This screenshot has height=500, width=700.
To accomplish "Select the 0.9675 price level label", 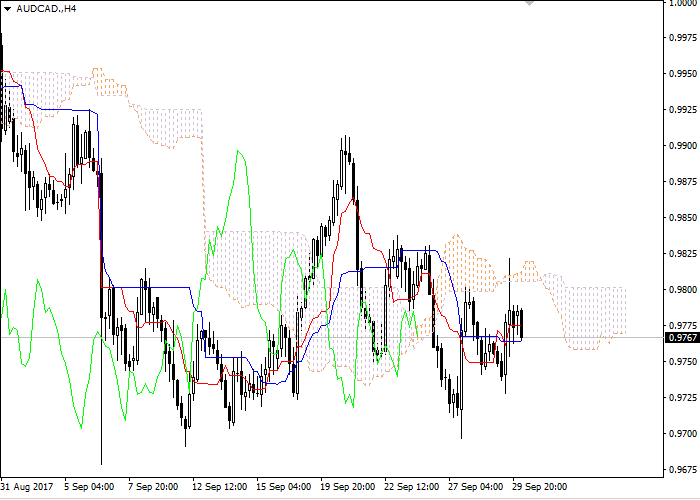I will point(683,470).
